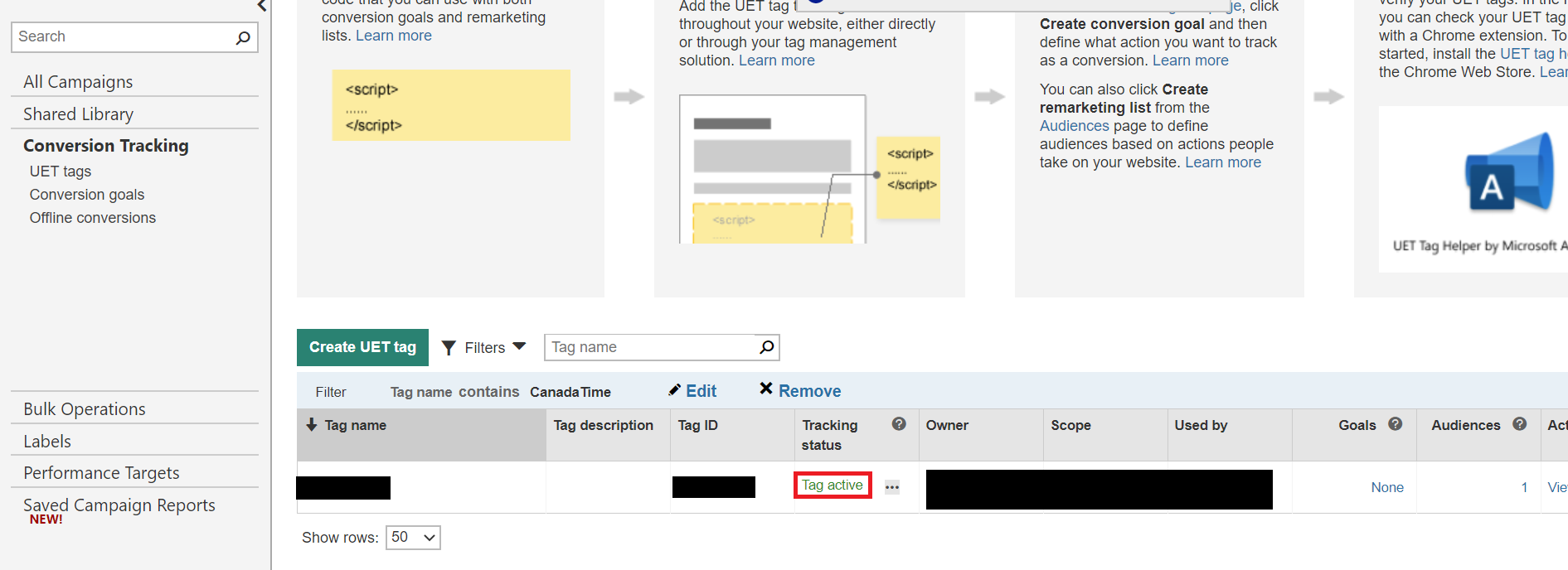The height and width of the screenshot is (570, 1568).
Task: Click the Edit filter link
Action: point(701,391)
